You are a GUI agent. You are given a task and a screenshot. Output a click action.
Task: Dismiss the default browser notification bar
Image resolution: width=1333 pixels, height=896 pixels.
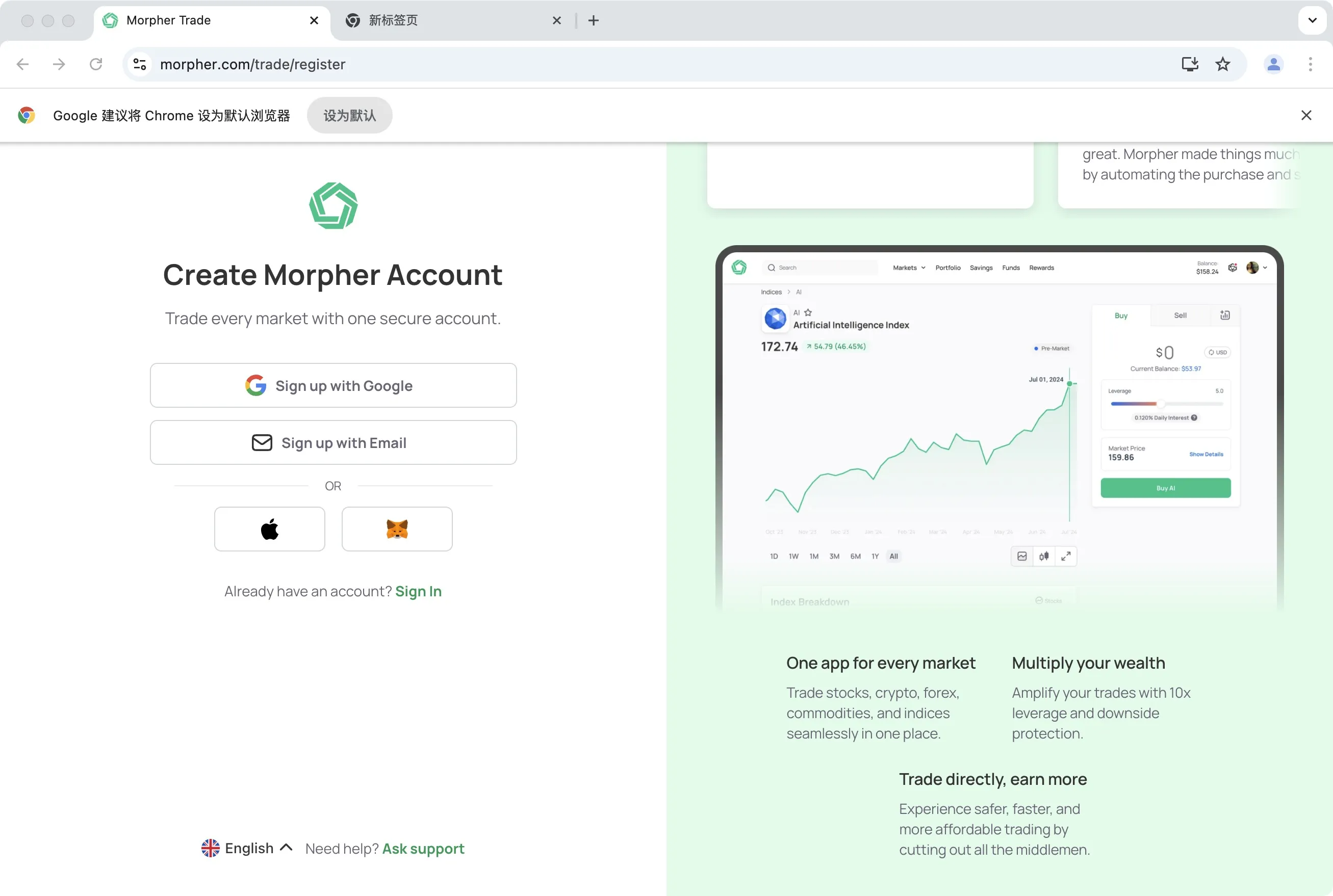click(1306, 115)
